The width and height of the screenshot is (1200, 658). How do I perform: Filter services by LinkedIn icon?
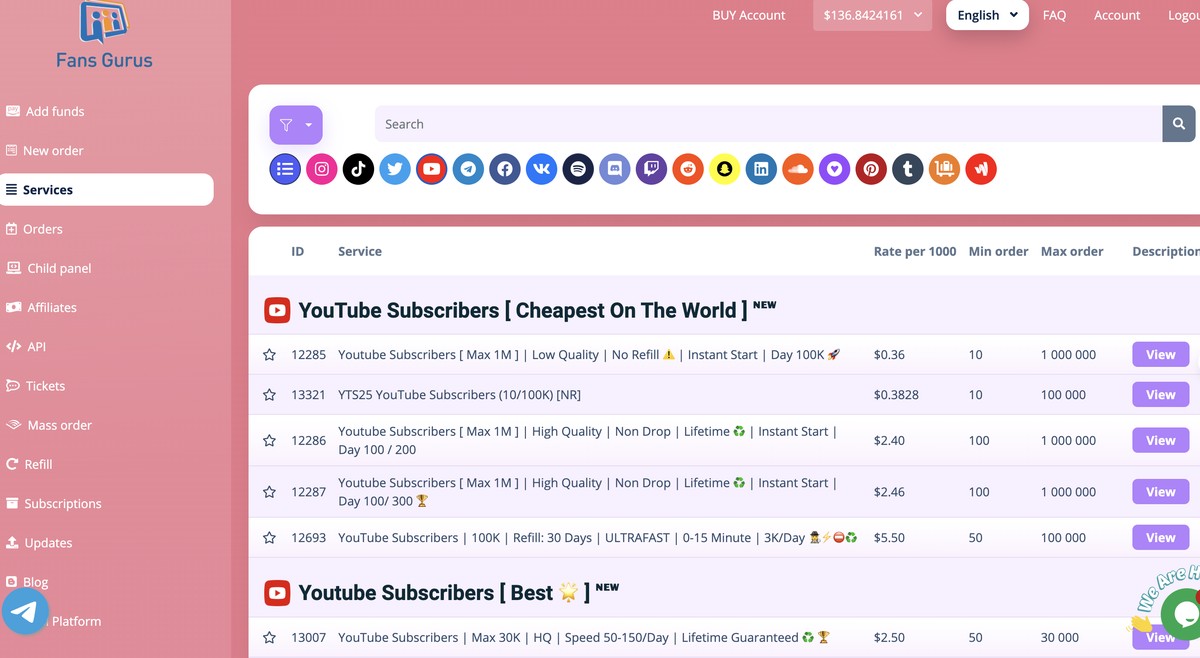[x=761, y=169]
